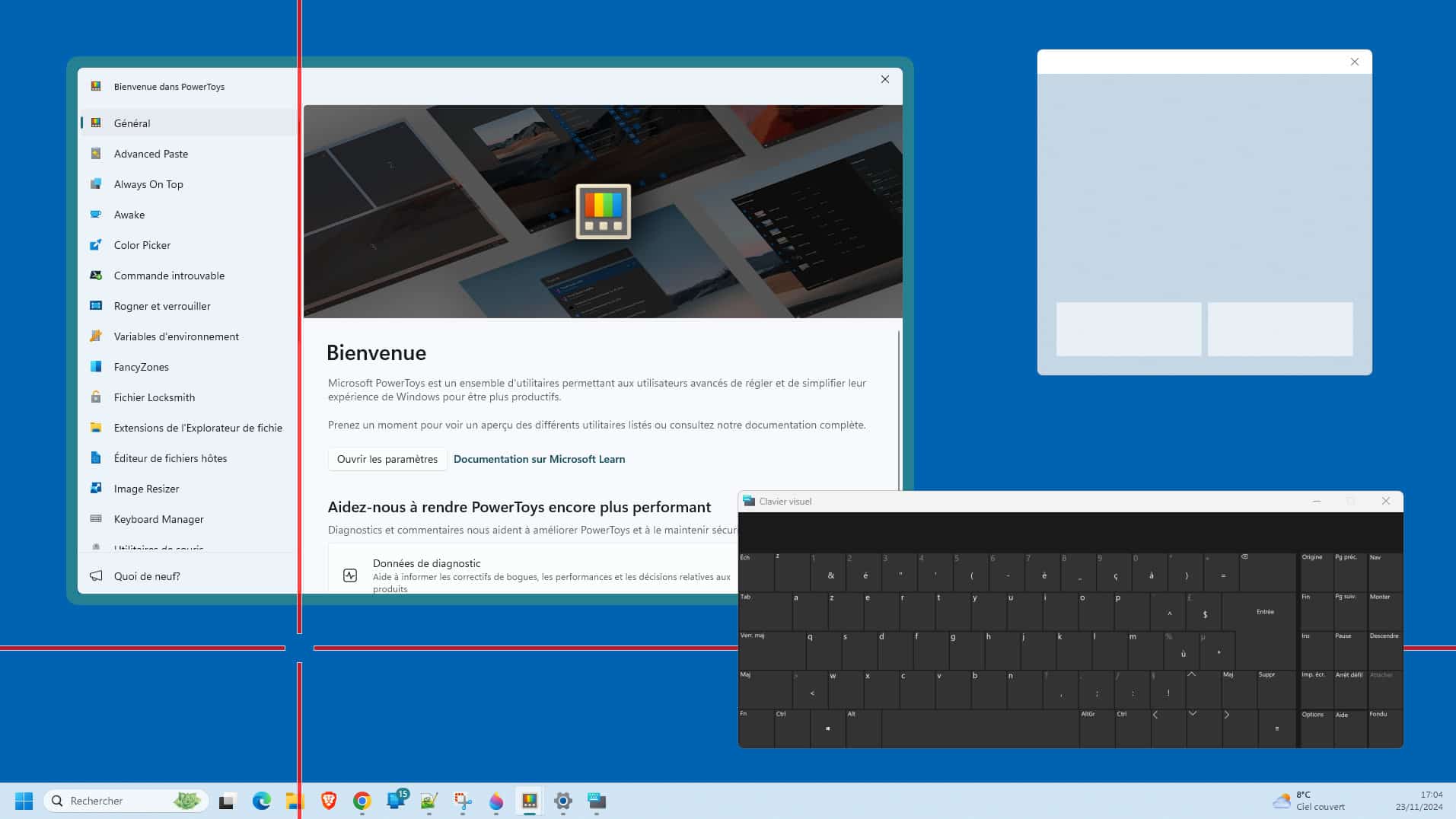Screen dimensions: 1456x819
Task: Click PowerToys welcome window scrollbar
Action: 899,411
